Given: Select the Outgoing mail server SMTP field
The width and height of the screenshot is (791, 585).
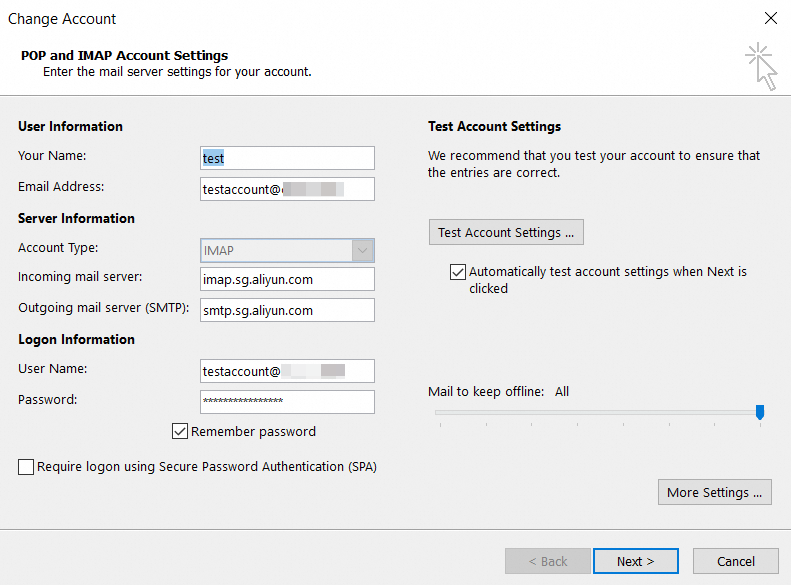Looking at the screenshot, I should point(287,310).
